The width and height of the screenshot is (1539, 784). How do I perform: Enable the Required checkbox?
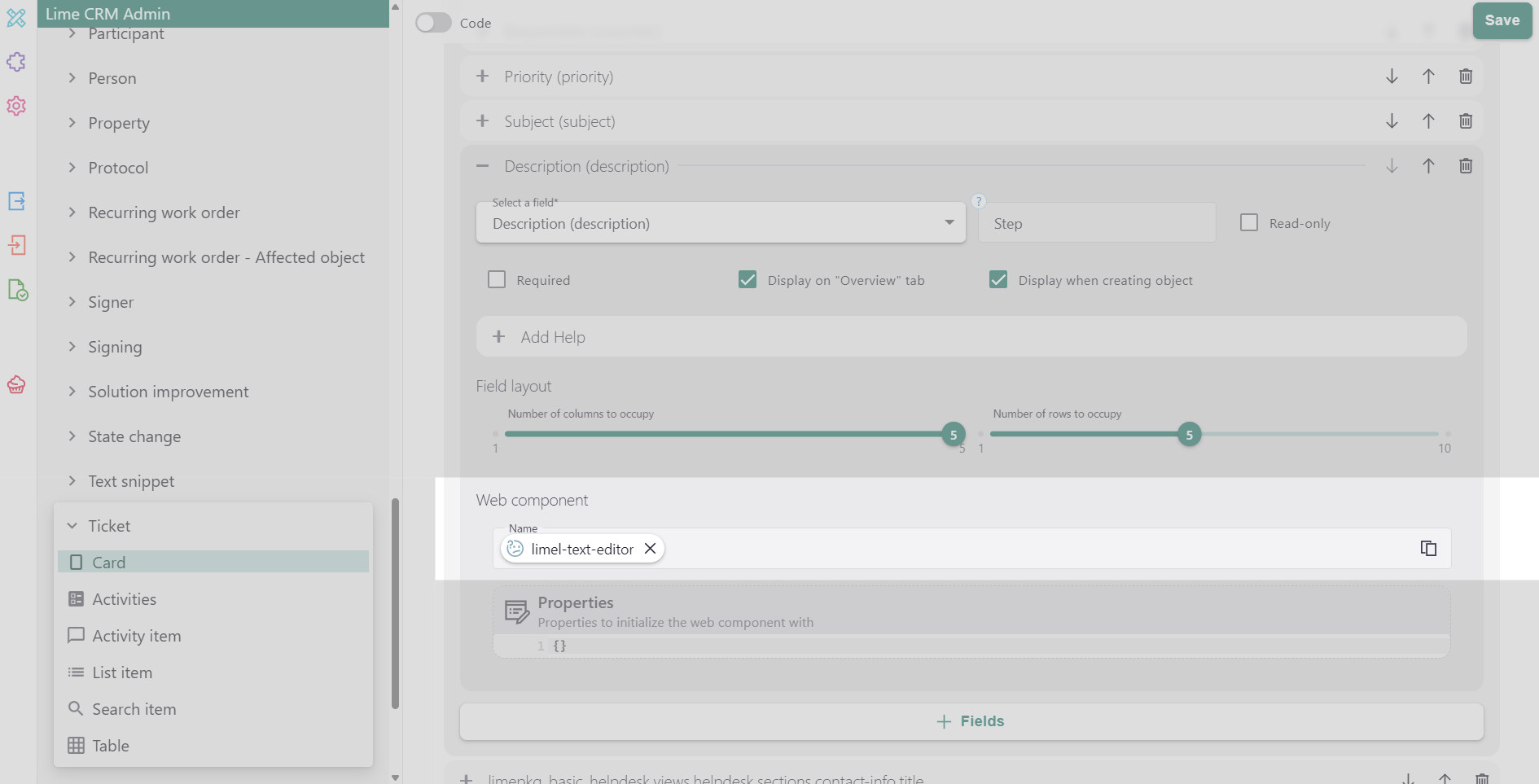pos(497,280)
